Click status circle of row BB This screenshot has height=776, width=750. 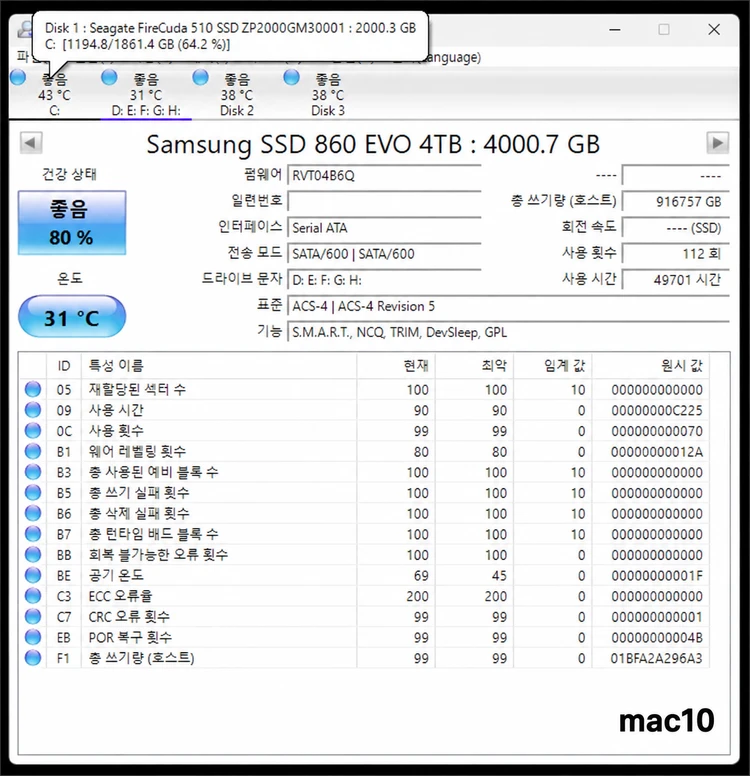(33, 554)
